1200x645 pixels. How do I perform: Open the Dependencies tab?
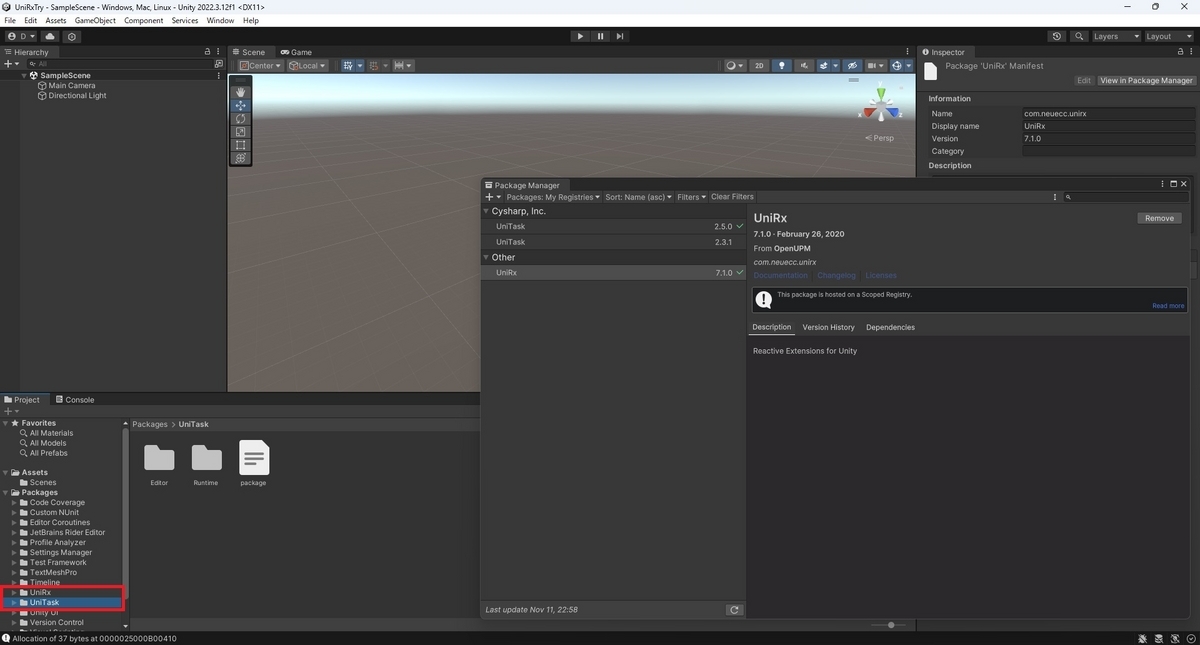890,327
